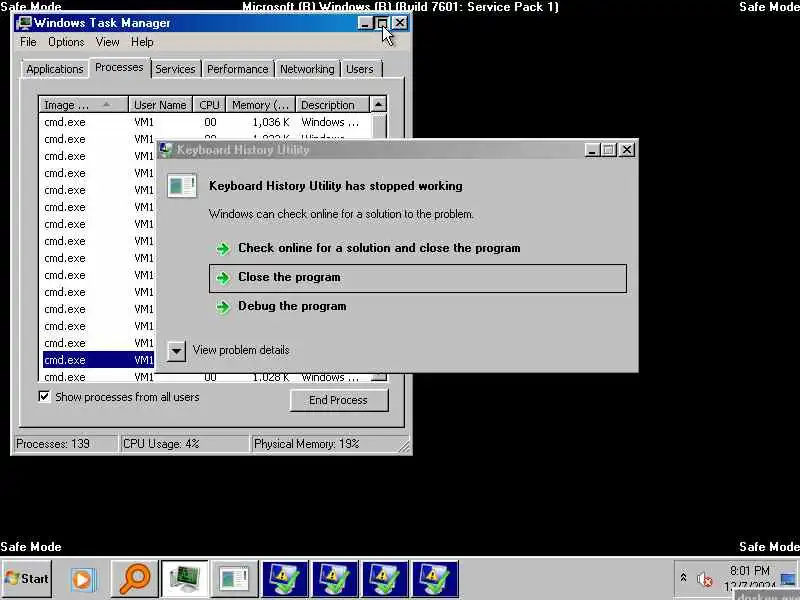This screenshot has height=600, width=800.
Task: Minimize the Windows Task Manager window
Action: (x=364, y=23)
